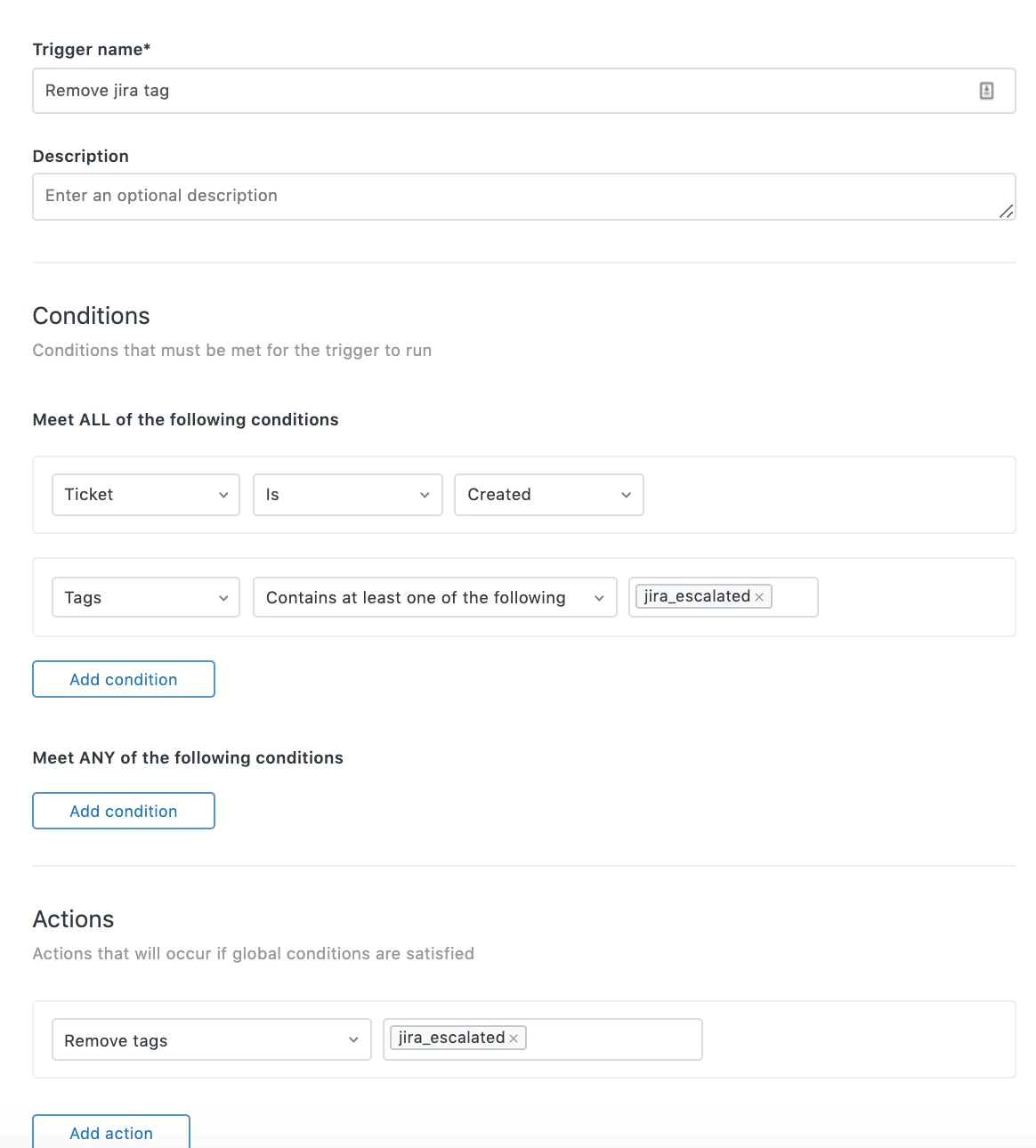Click the tag input box in Tags condition

pos(794,597)
